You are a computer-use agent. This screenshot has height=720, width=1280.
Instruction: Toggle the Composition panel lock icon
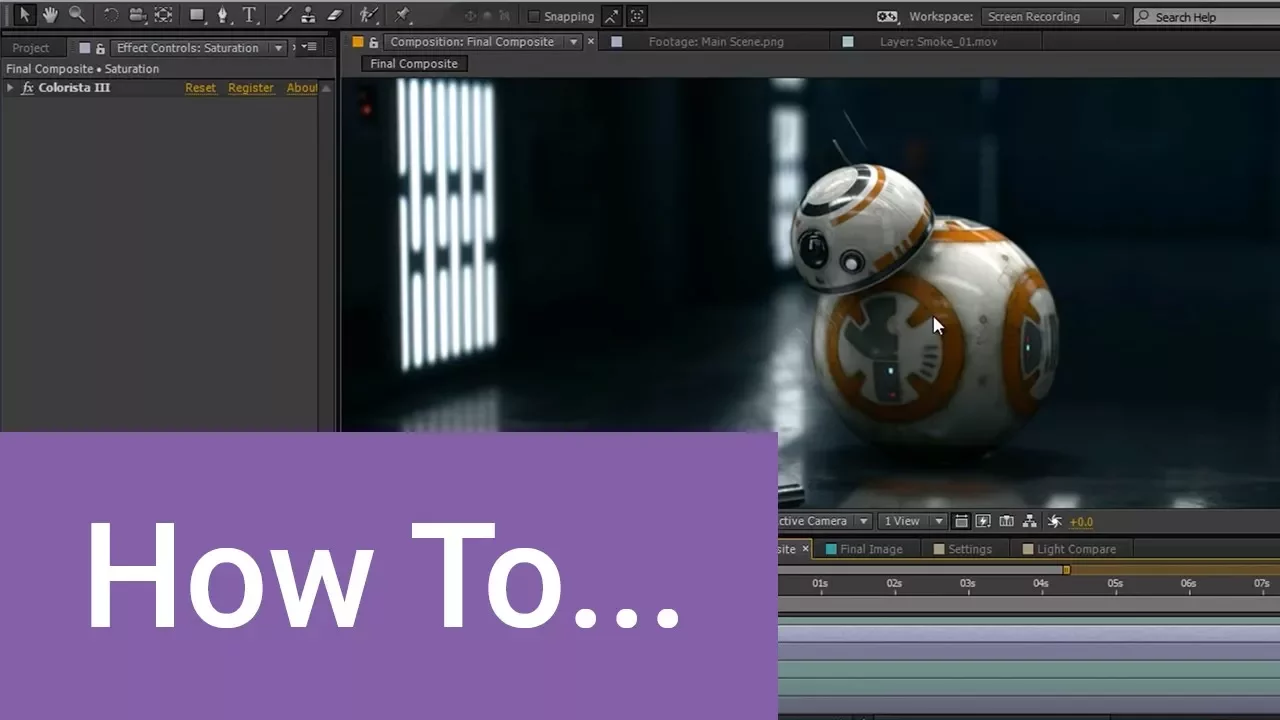pos(373,42)
